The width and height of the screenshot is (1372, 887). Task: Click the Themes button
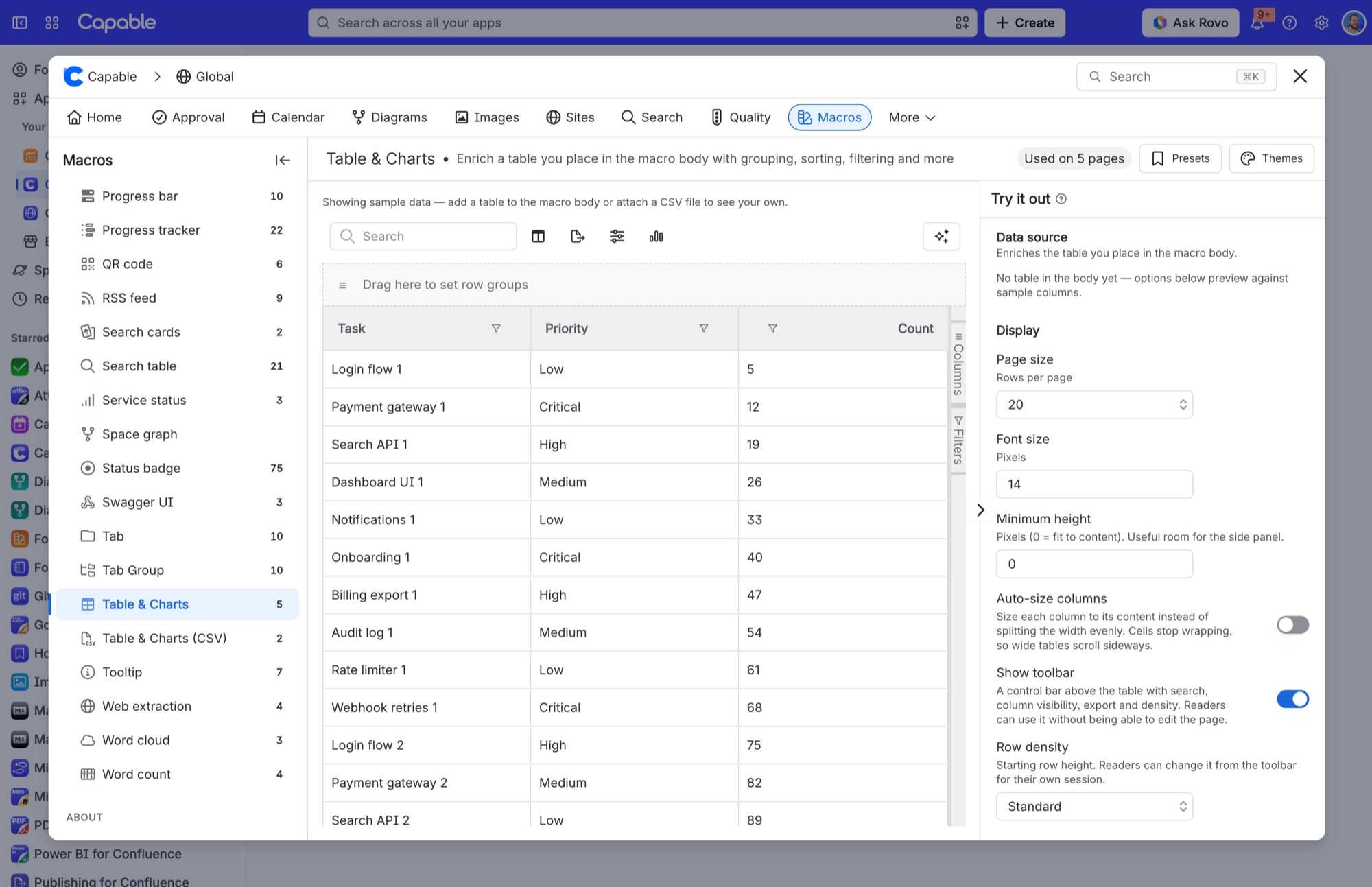1271,158
